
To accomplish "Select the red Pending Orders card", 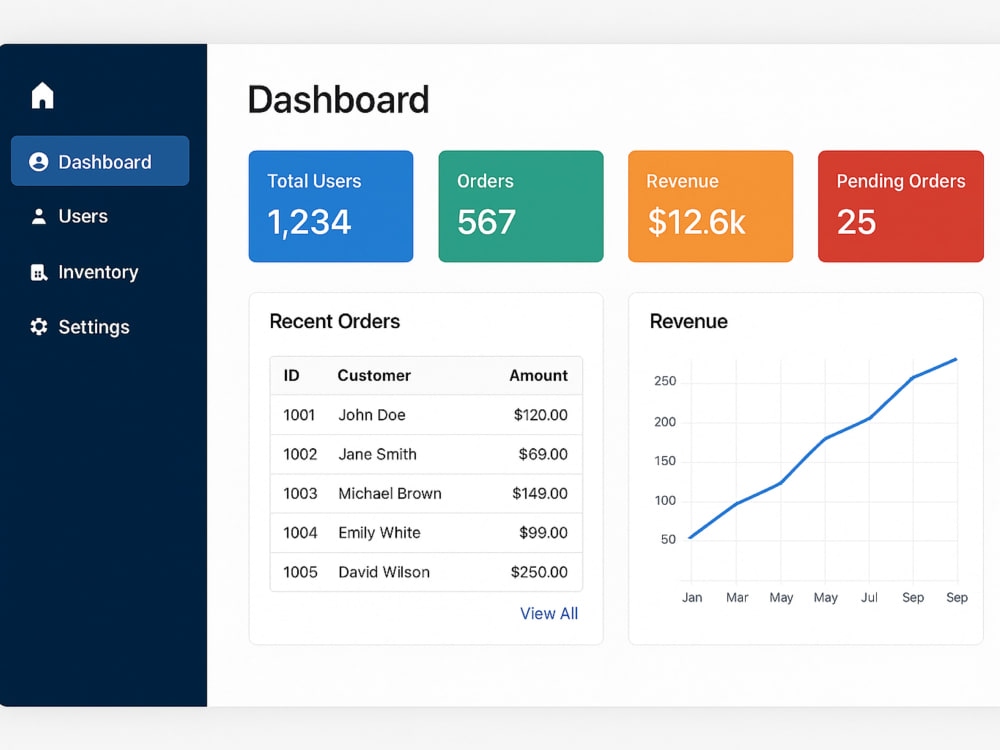I will (901, 206).
